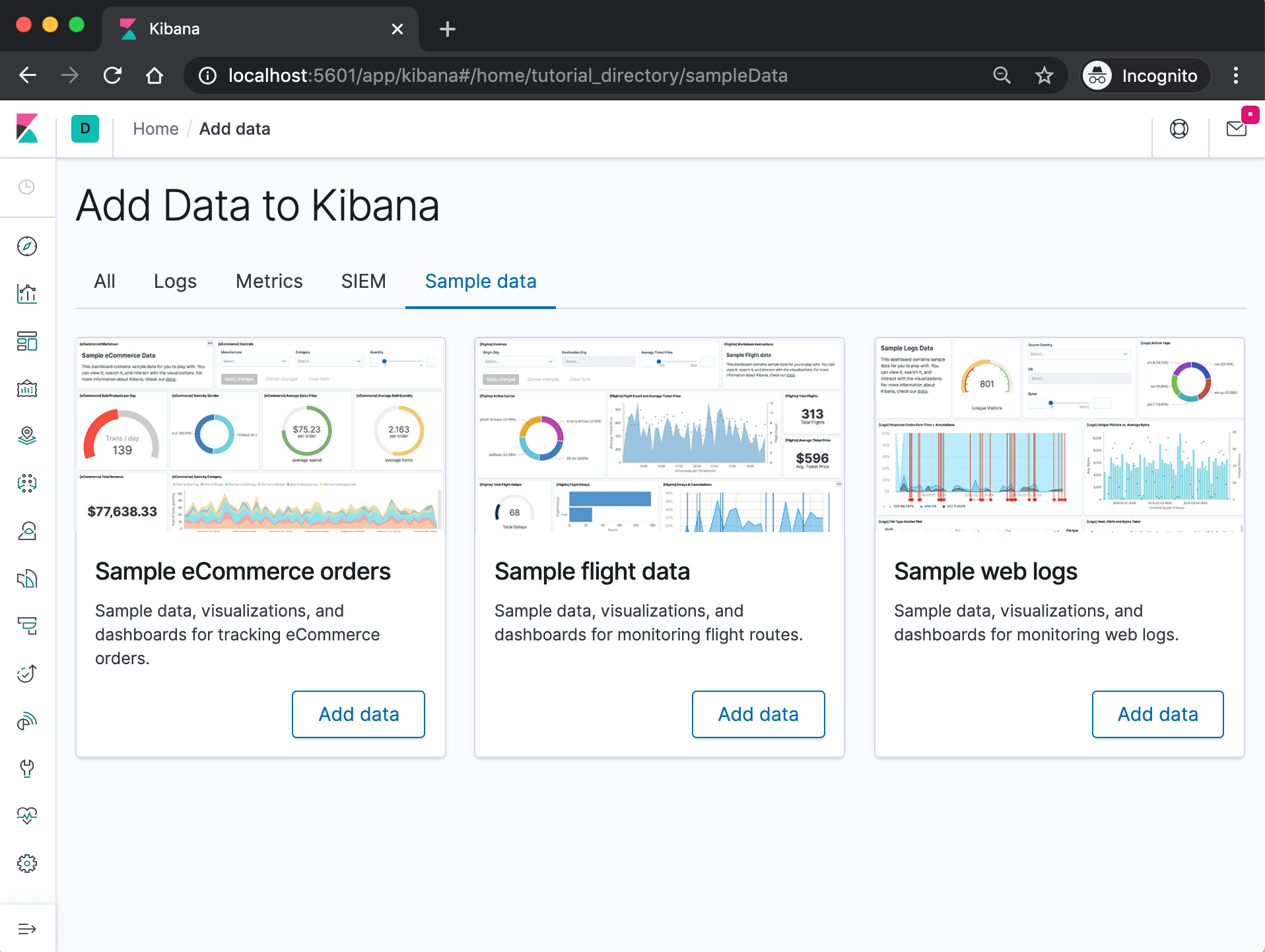Switch to the SIEM tab
Image resolution: width=1265 pixels, height=952 pixels.
[x=363, y=281]
